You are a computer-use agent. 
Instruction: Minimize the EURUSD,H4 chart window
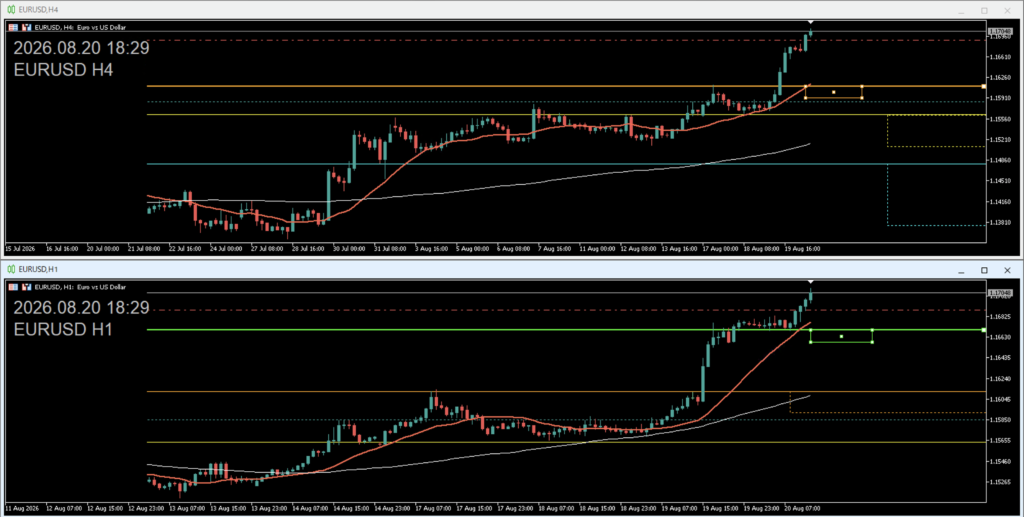[x=961, y=11]
